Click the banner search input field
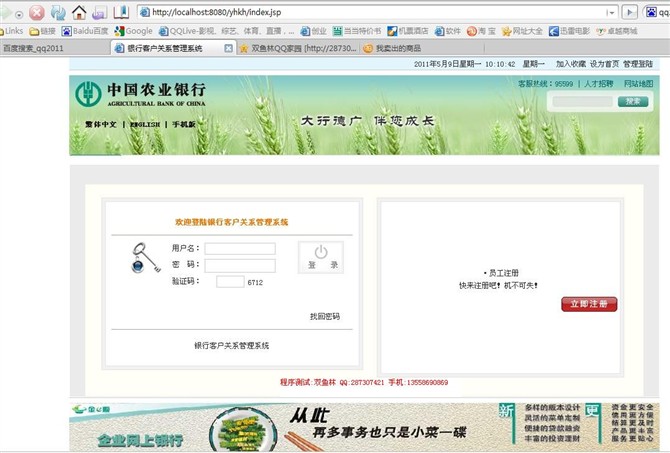The image size is (670, 453). [x=582, y=101]
